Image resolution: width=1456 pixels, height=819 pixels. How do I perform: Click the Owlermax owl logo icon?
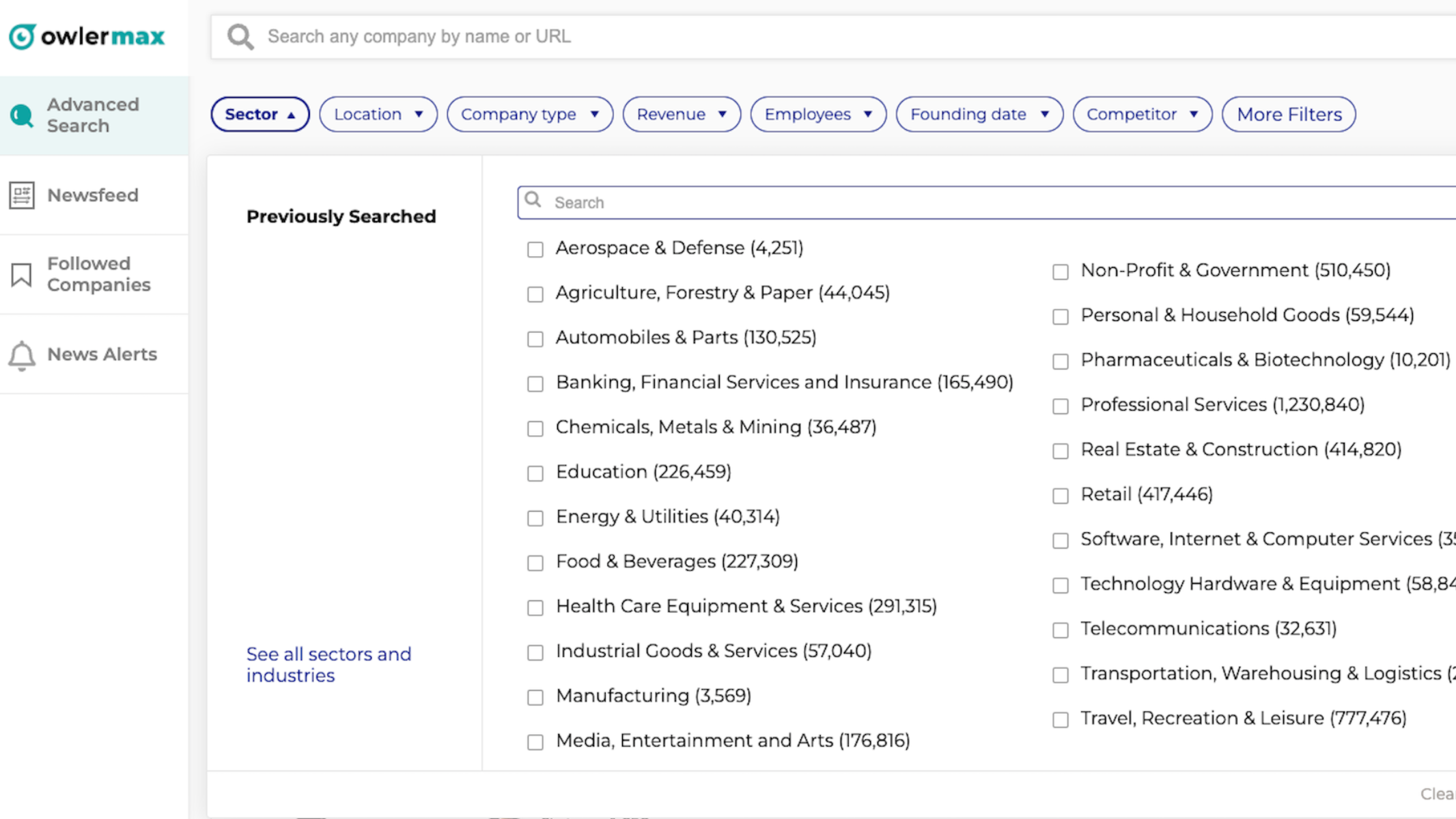(22, 36)
